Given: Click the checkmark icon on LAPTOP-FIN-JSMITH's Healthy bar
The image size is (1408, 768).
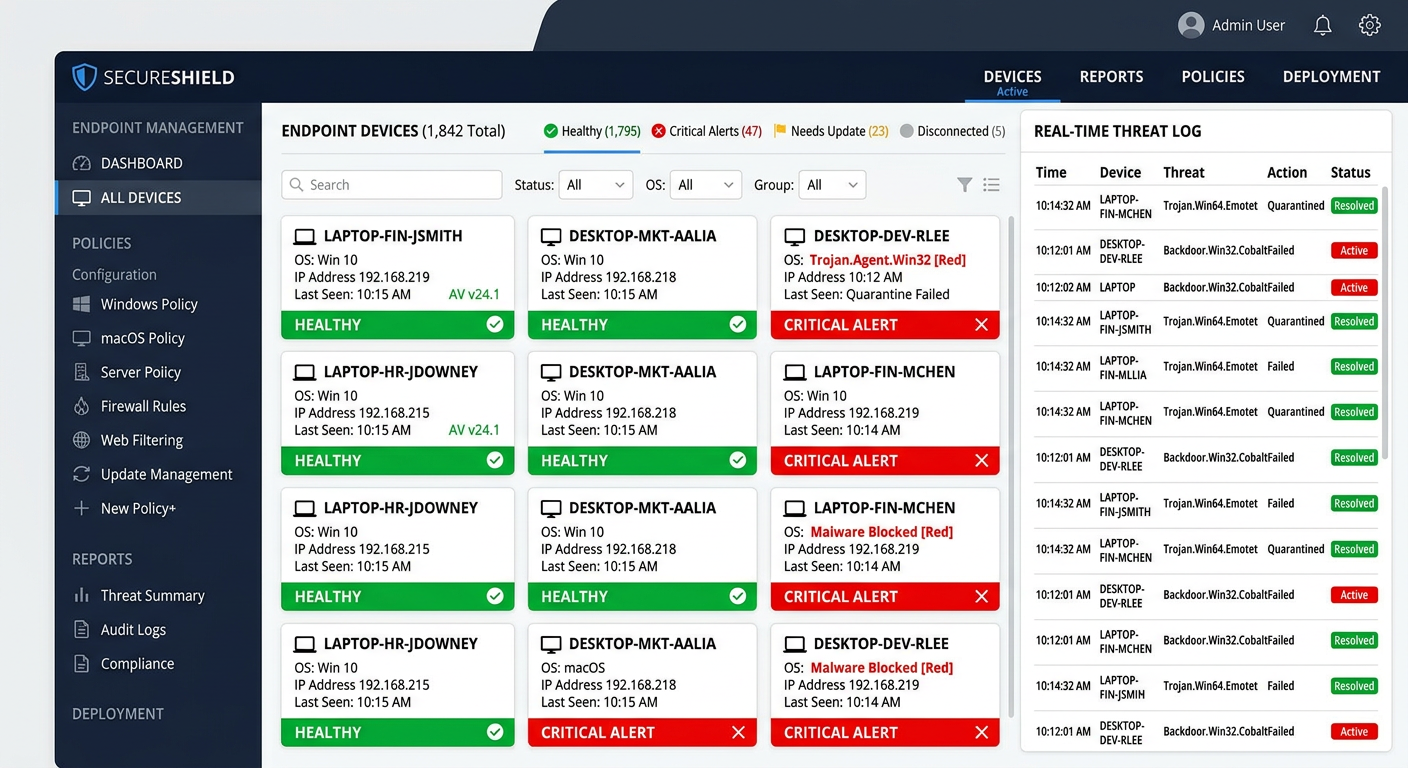Looking at the screenshot, I should (x=494, y=324).
